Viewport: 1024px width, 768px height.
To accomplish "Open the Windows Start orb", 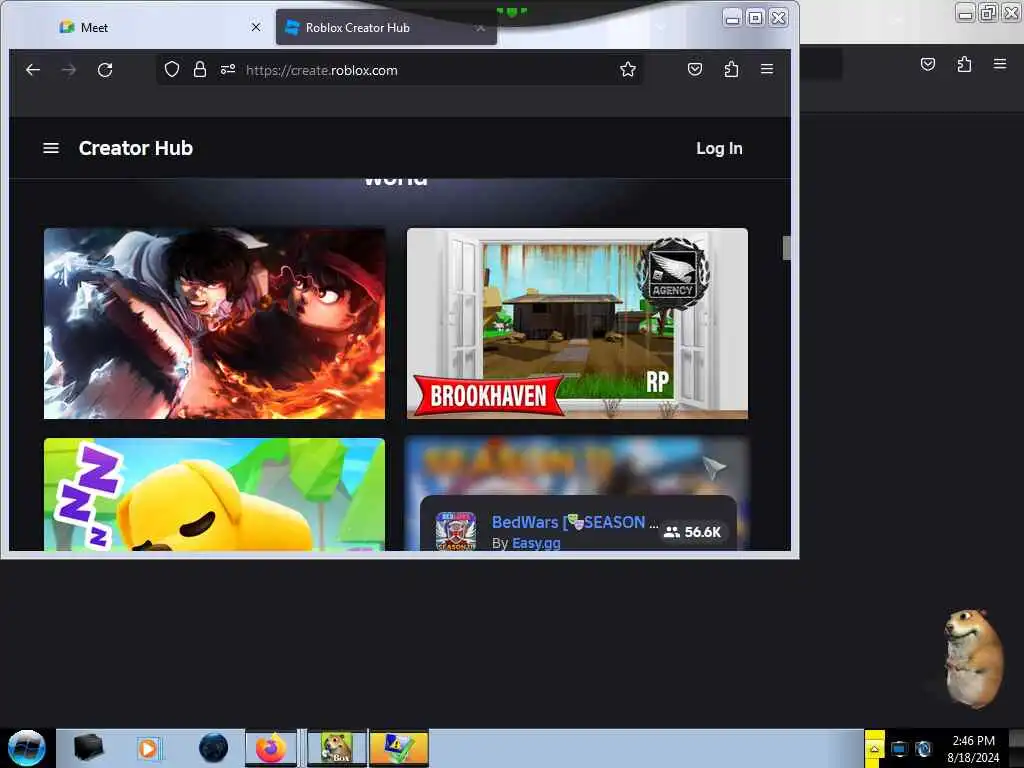I will click(26, 748).
